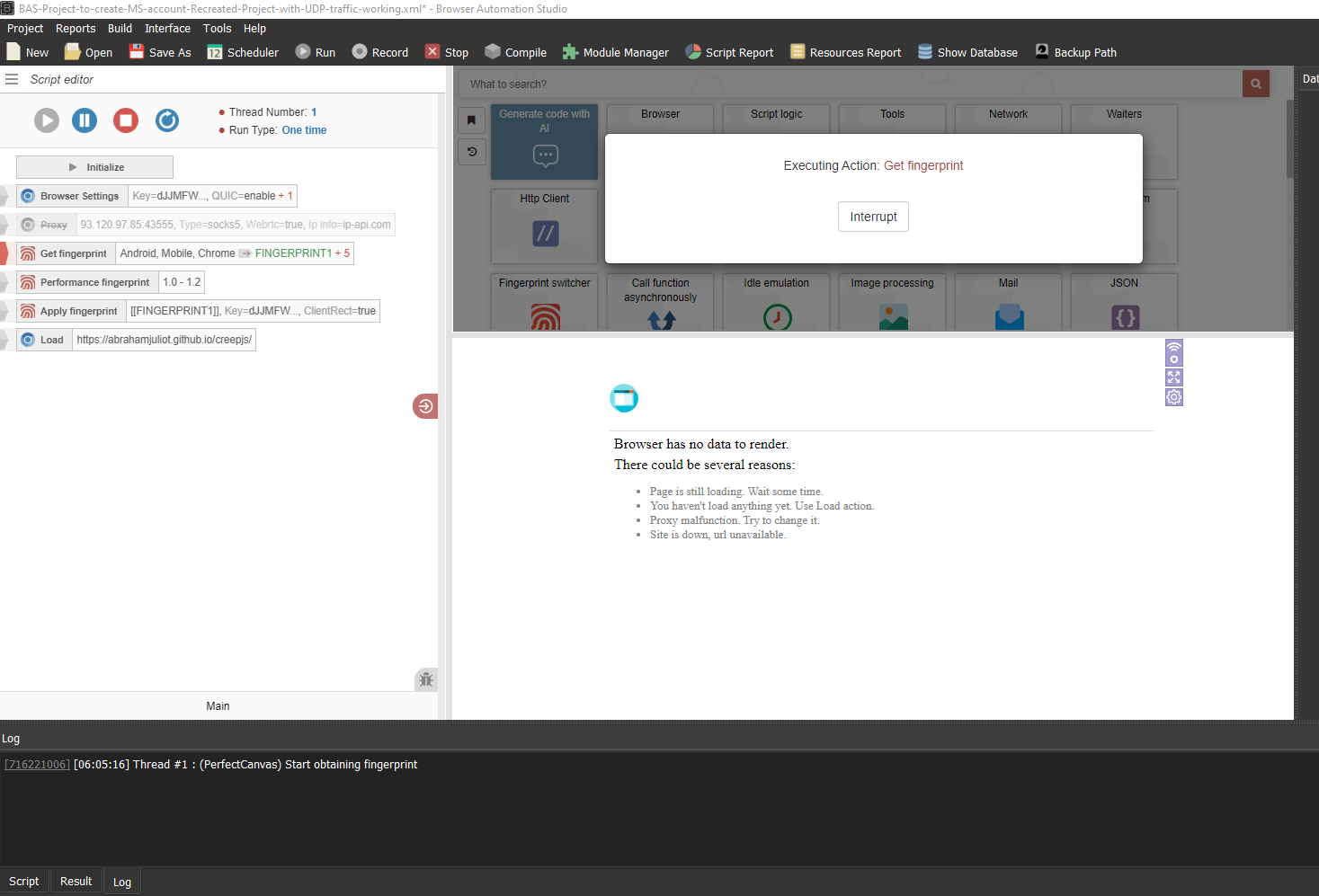
Task: Click the Interrupt button
Action: click(873, 217)
